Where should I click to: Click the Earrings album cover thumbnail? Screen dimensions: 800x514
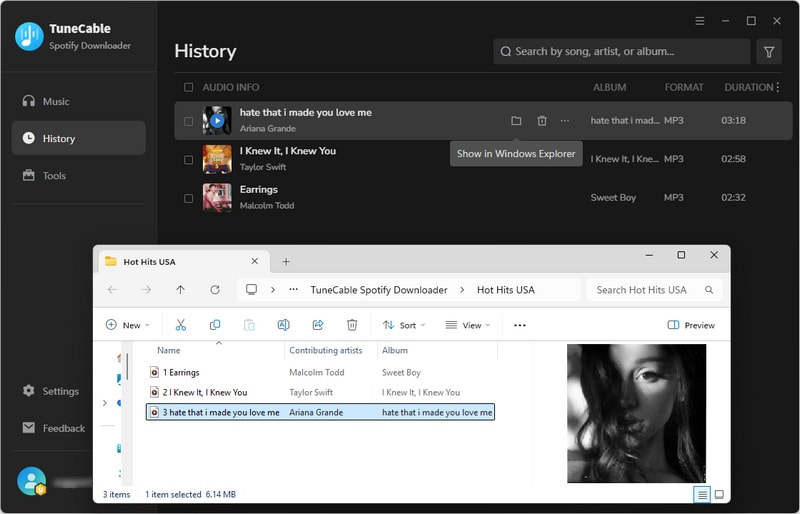click(217, 198)
